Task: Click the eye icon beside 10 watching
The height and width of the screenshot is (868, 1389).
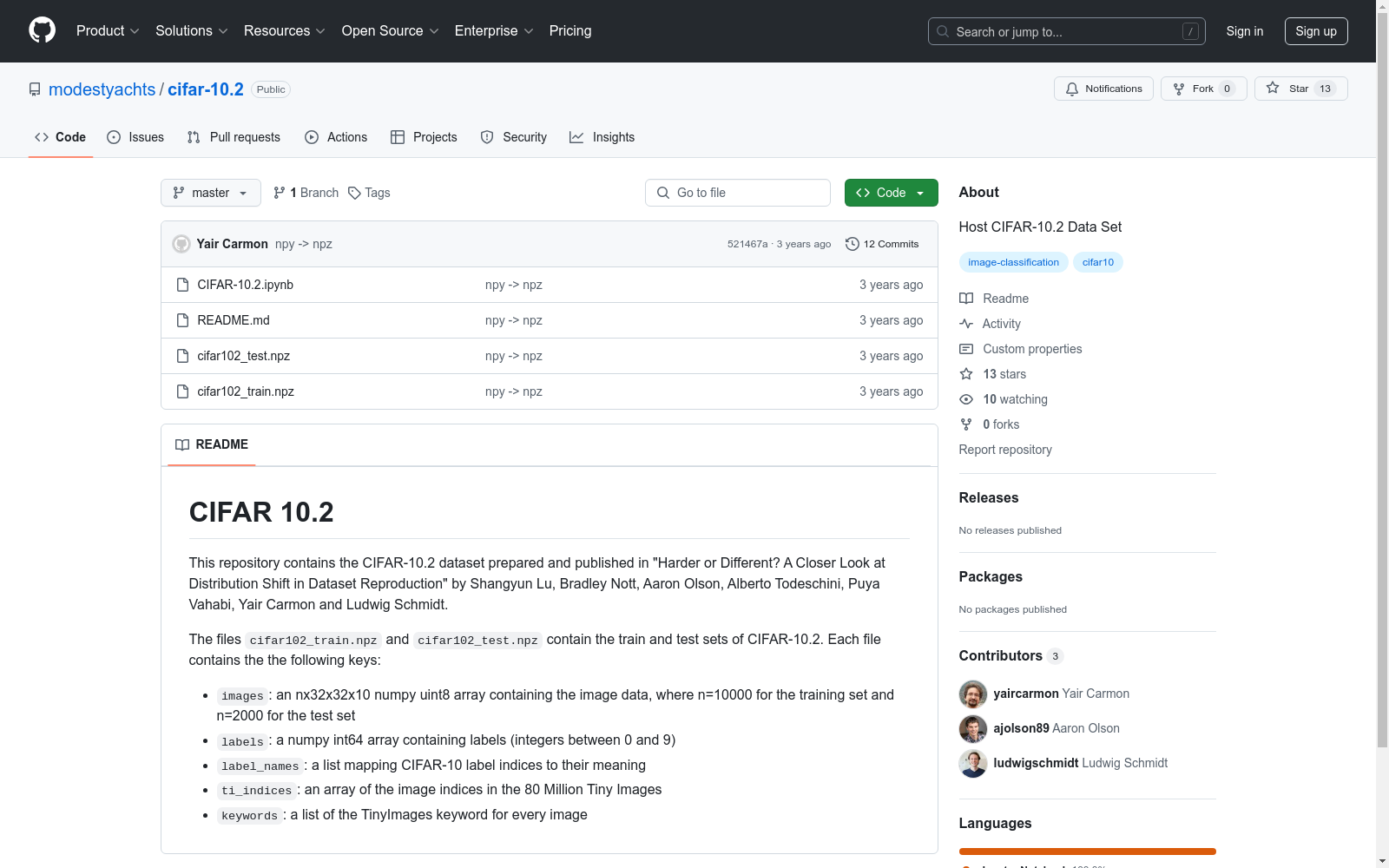Action: (x=966, y=399)
